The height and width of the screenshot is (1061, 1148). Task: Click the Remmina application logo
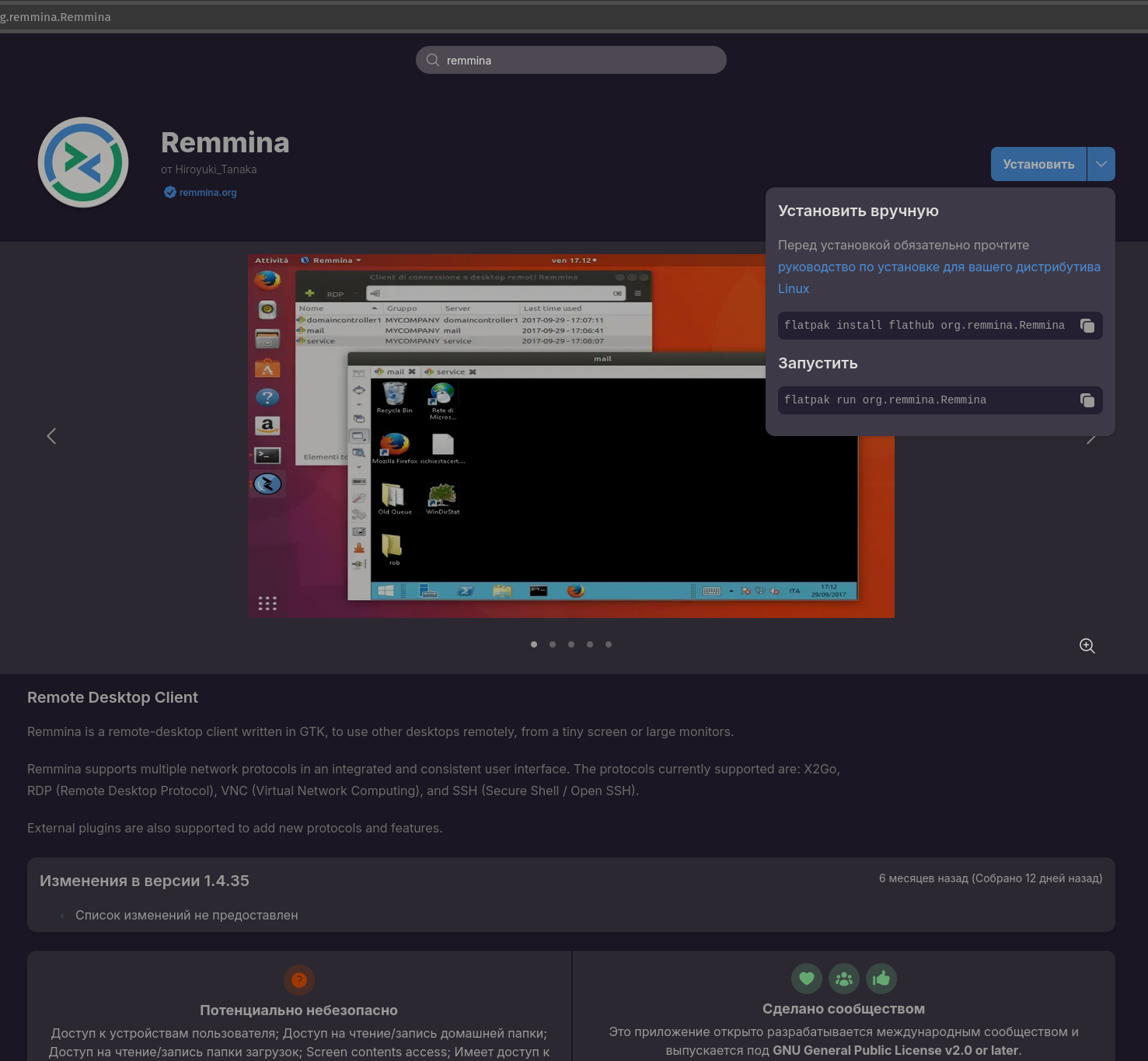coord(83,162)
